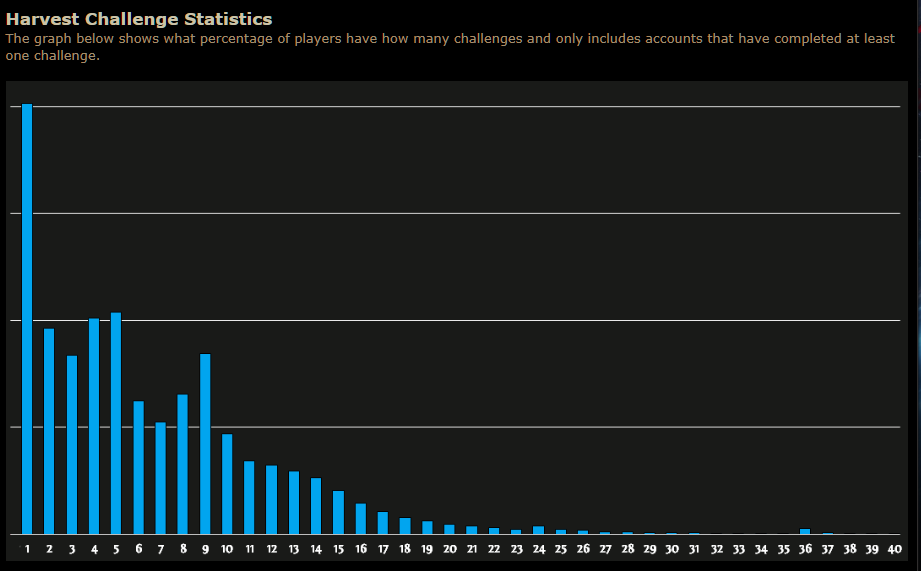Select the bar for 8 challenges
The width and height of the screenshot is (921, 571).
coord(183,464)
